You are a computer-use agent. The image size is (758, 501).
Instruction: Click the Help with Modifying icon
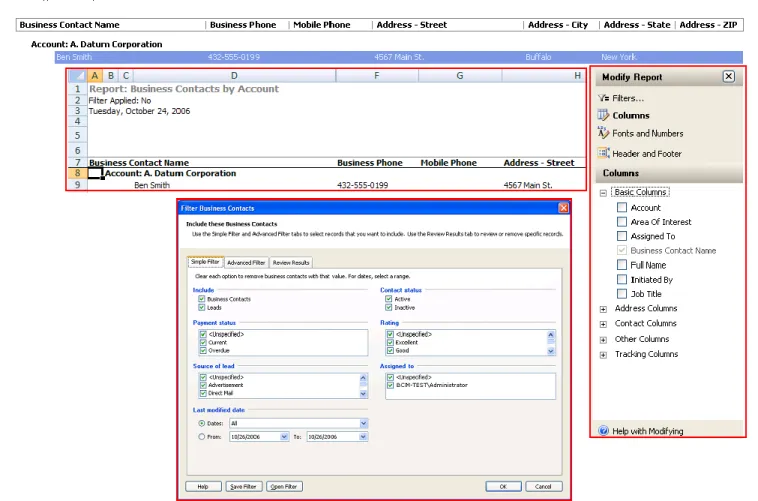(603, 431)
